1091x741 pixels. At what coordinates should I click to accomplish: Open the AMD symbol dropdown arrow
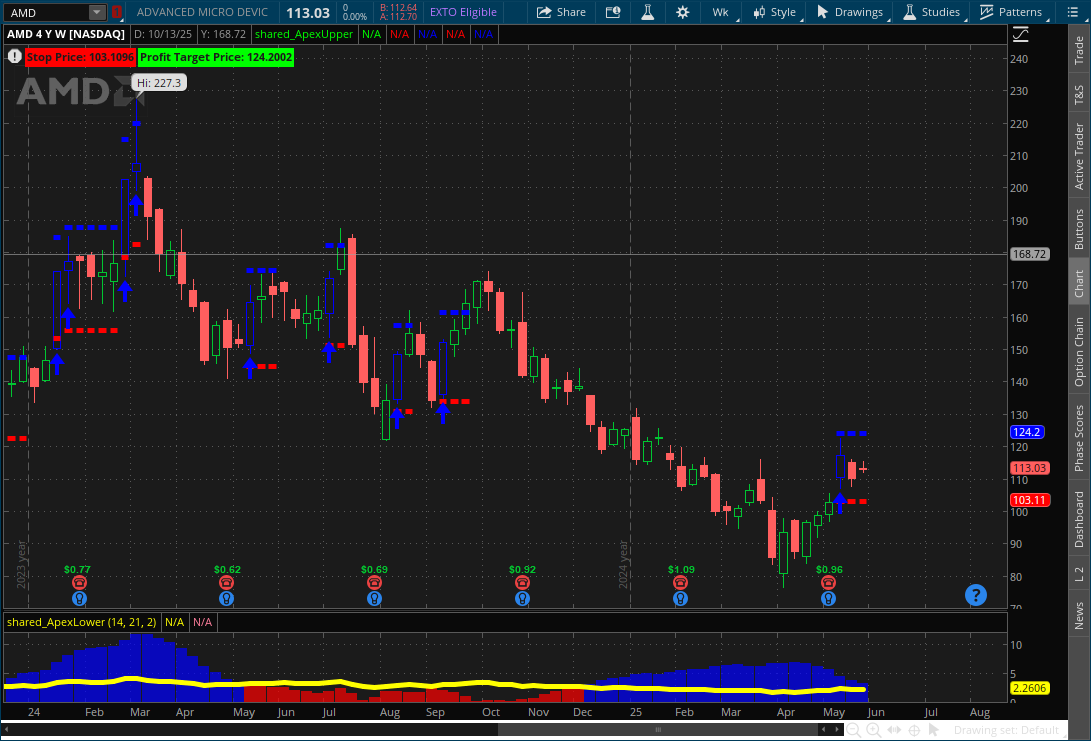coord(97,12)
